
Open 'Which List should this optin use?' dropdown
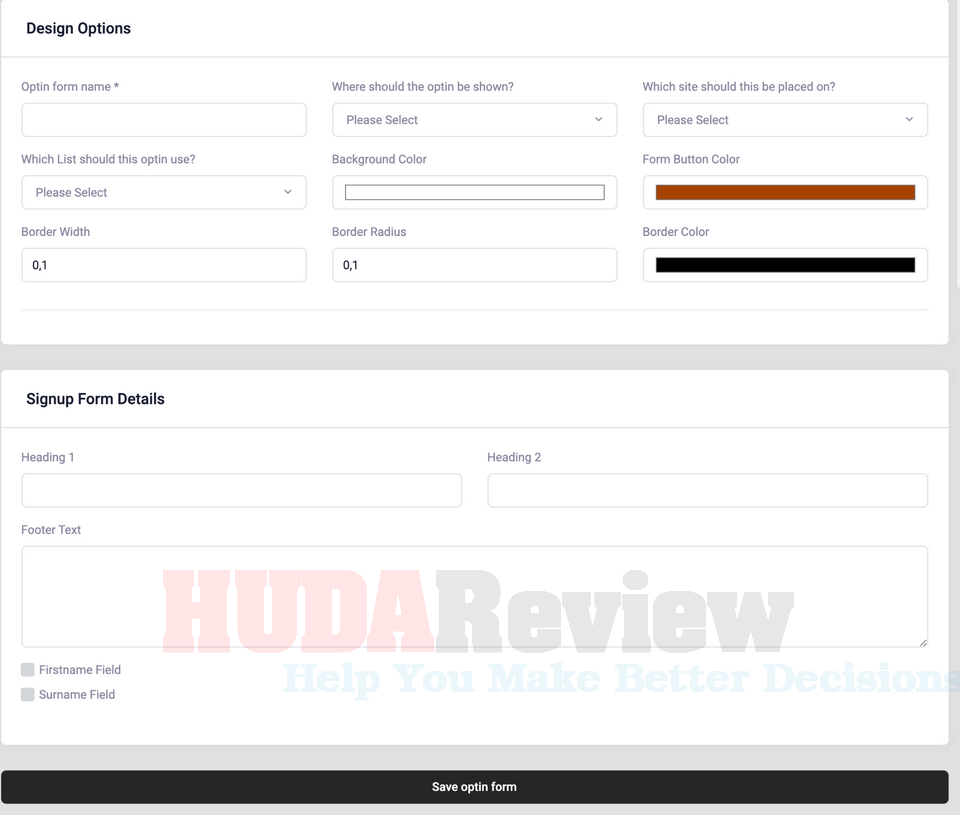coord(163,192)
